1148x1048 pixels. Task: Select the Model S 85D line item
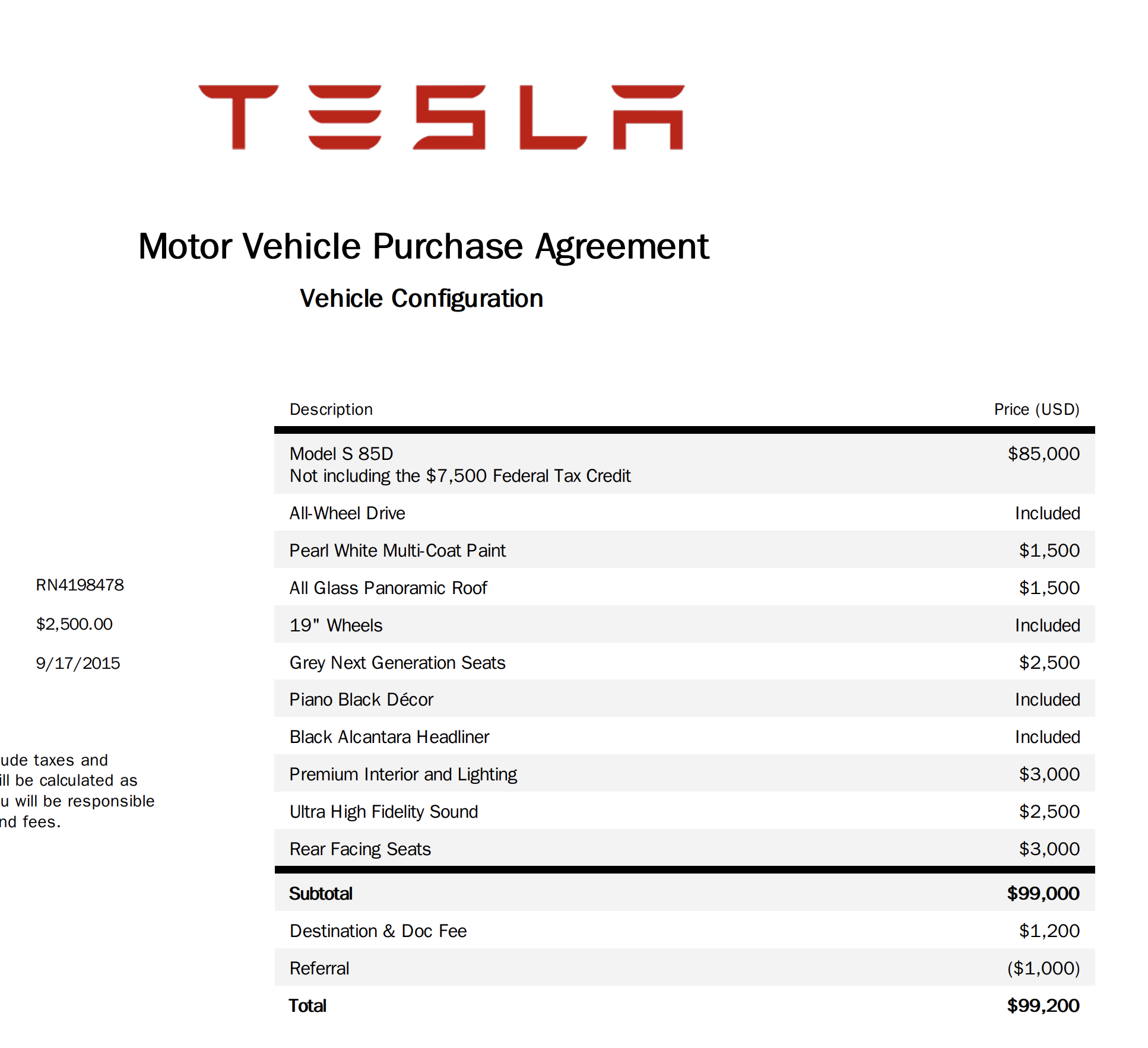click(341, 454)
